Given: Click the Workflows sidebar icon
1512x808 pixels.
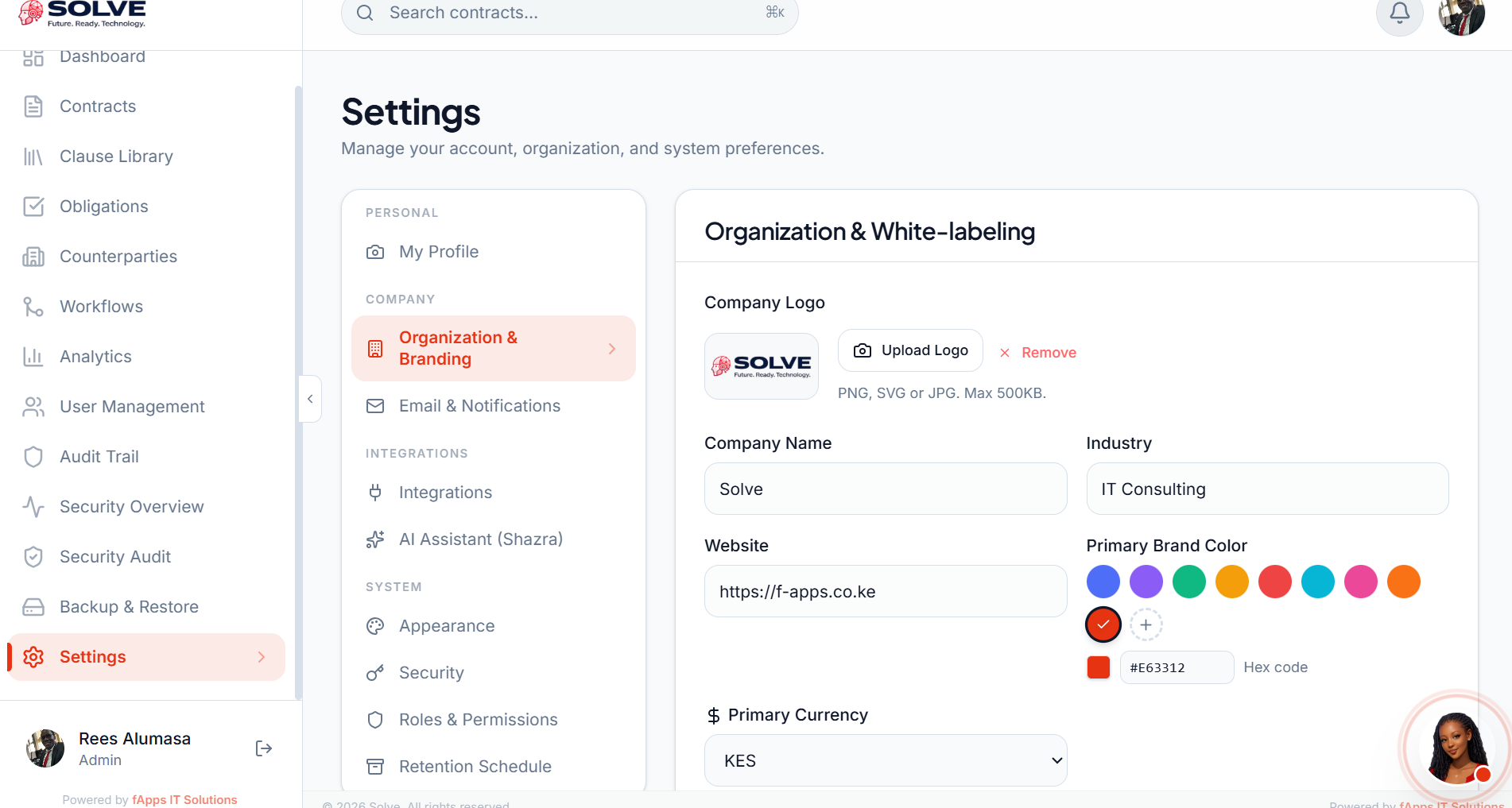Looking at the screenshot, I should point(33,307).
